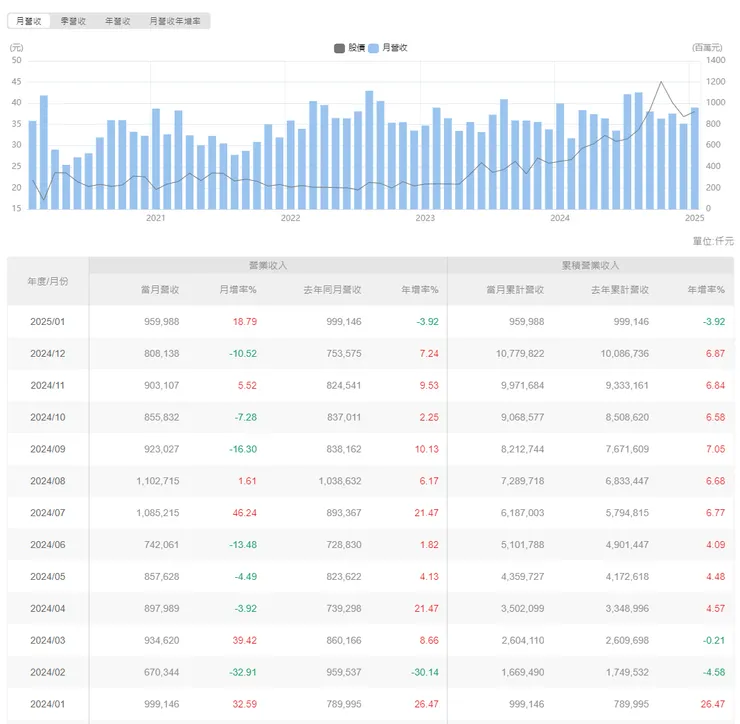Click the 1,085,215 revenue cell
This screenshot has height=724, width=740.
pyautogui.click(x=158, y=513)
